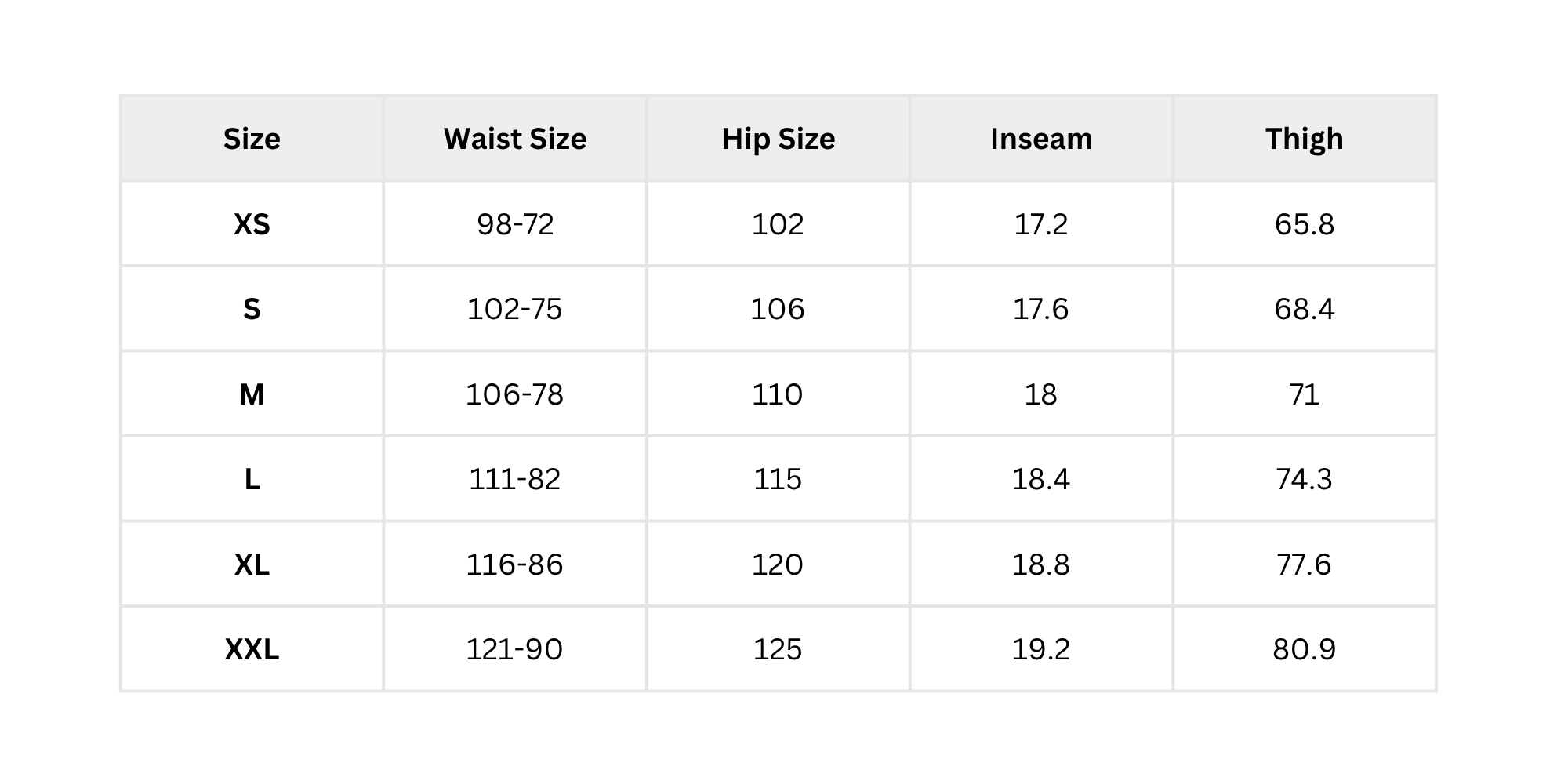
Task: Click the XXL size row label
Action: [252, 649]
